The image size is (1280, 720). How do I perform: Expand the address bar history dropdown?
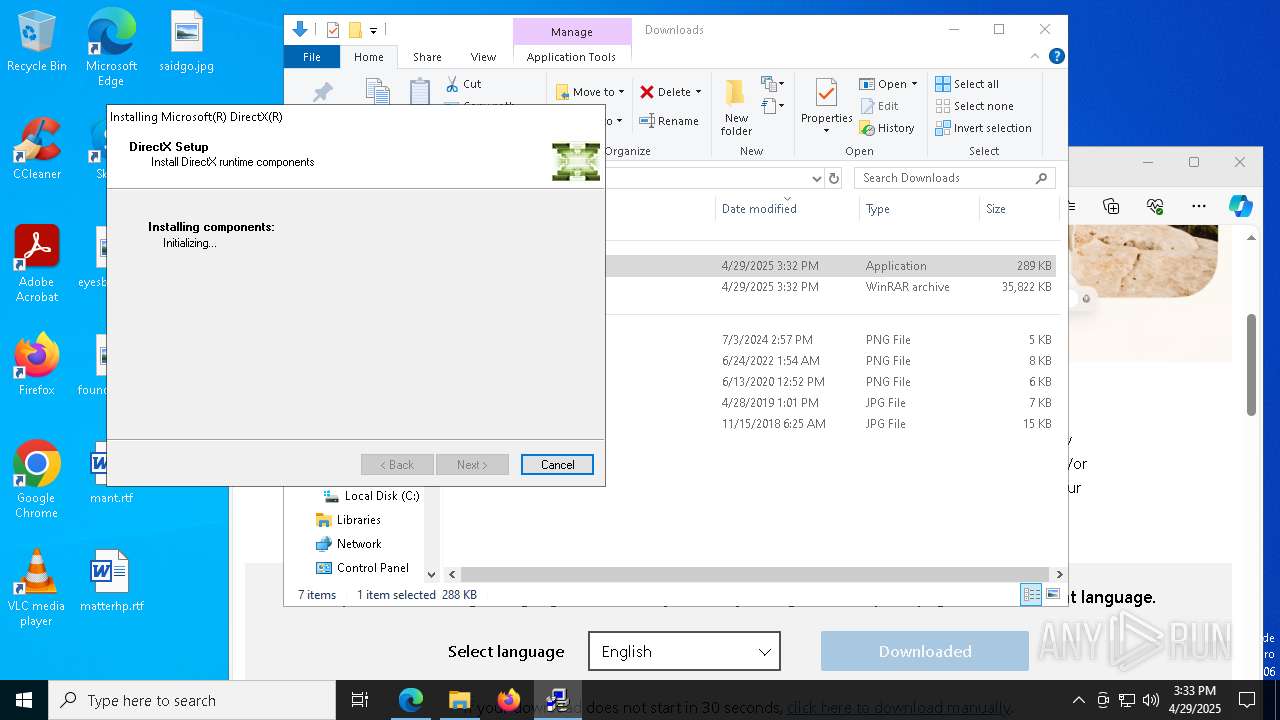[x=816, y=178]
